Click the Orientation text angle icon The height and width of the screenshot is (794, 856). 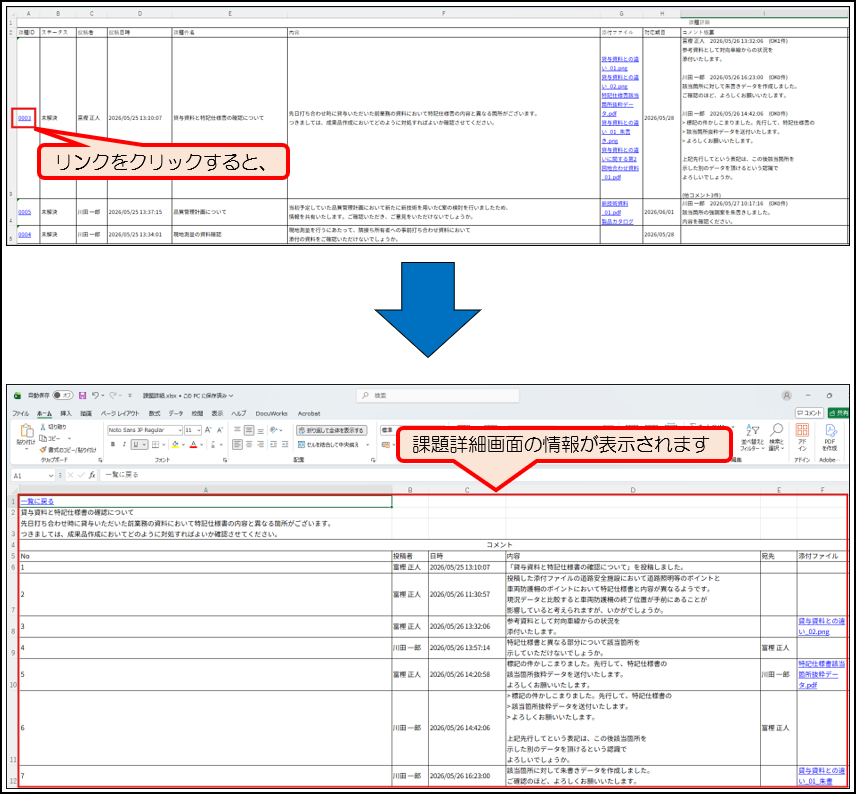tap(274, 430)
